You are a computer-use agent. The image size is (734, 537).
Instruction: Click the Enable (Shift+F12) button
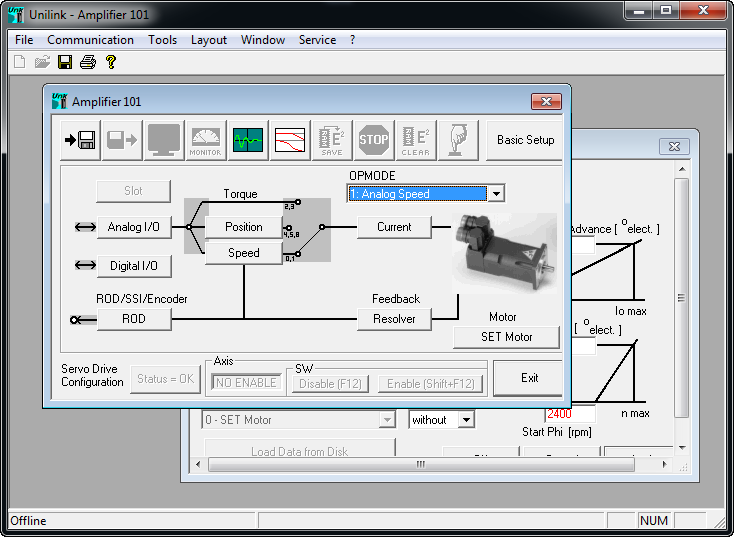(x=431, y=384)
